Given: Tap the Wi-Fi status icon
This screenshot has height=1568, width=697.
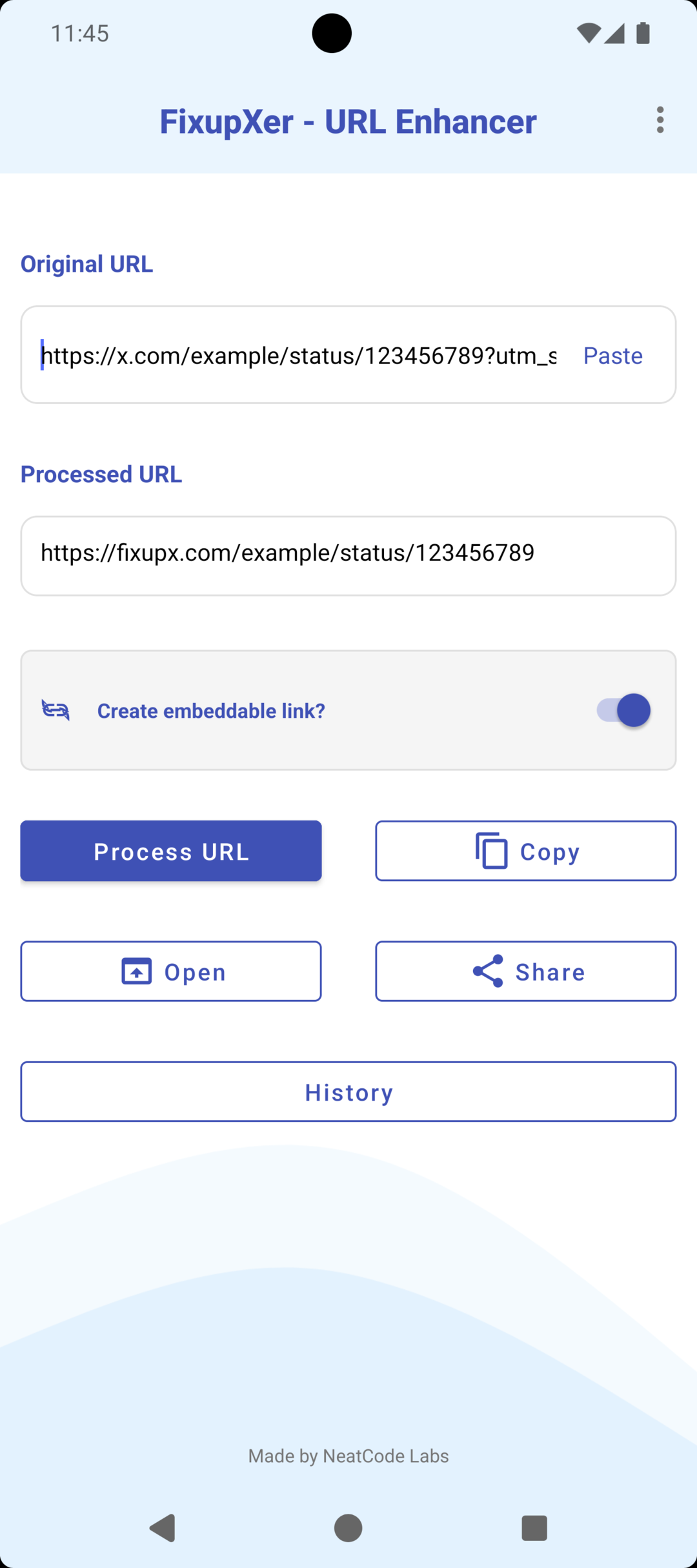Looking at the screenshot, I should pos(588,34).
